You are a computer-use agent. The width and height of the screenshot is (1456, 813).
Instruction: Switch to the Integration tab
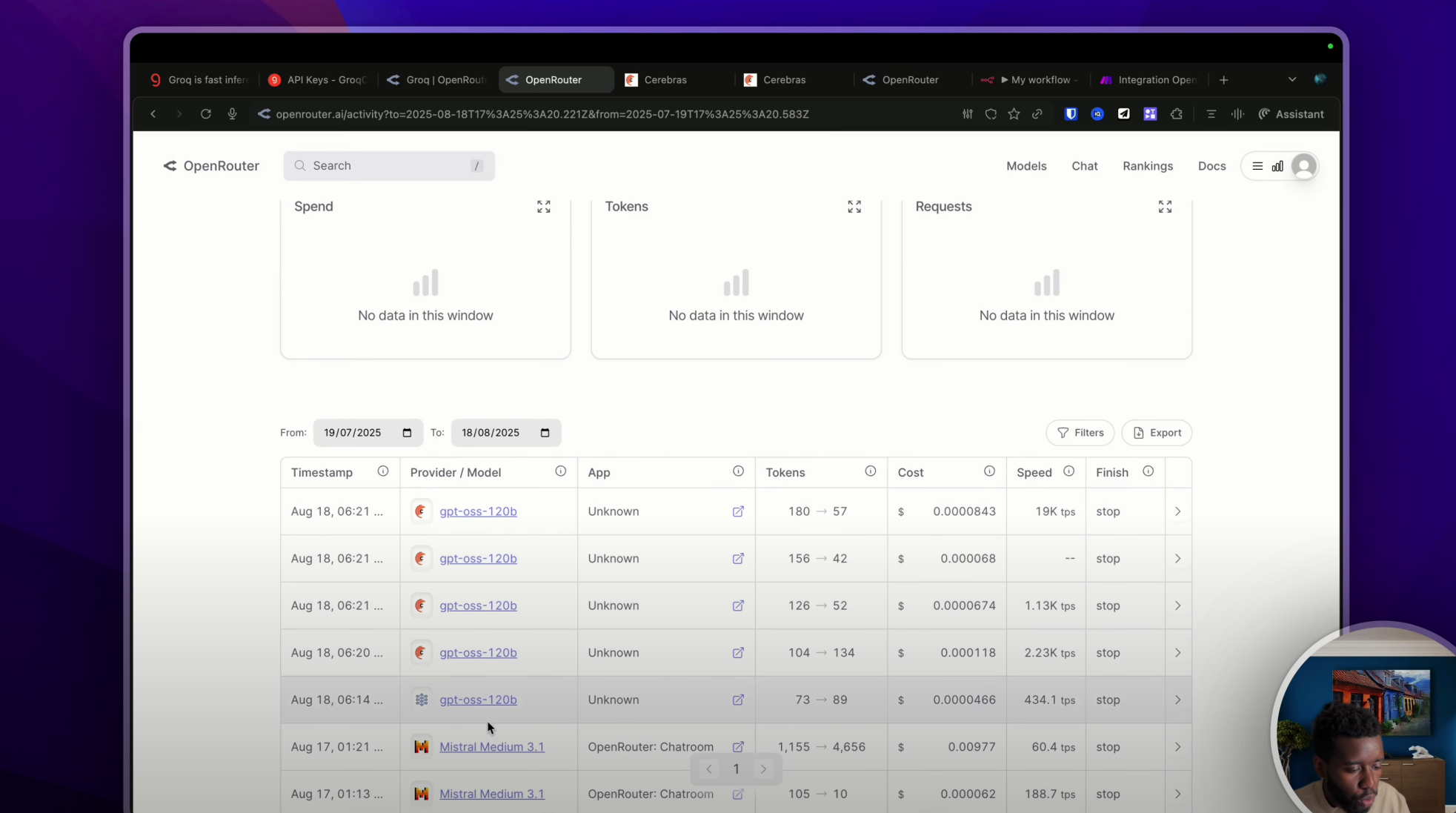1150,79
